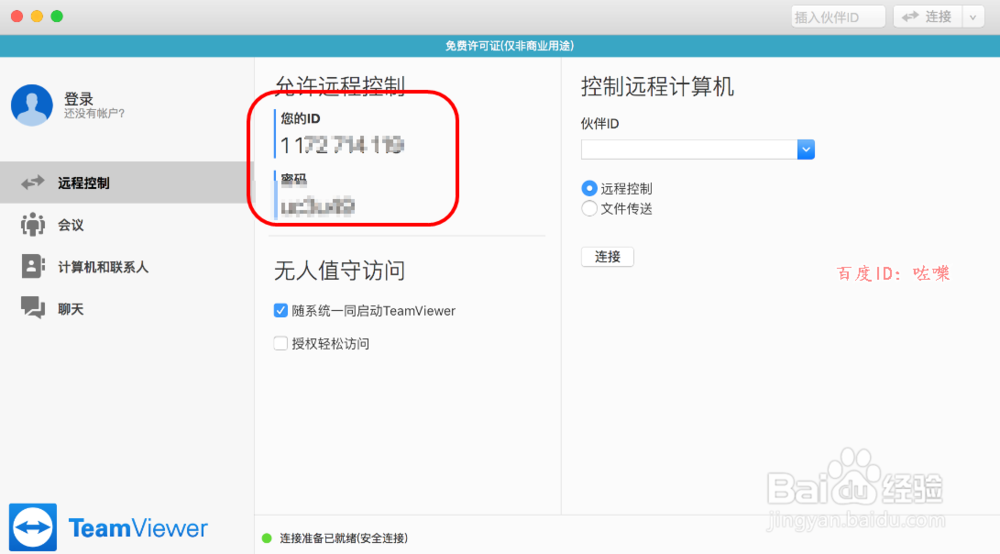This screenshot has width=1000, height=554.
Task: Focus the 伙伴ID input field
Action: (x=689, y=149)
